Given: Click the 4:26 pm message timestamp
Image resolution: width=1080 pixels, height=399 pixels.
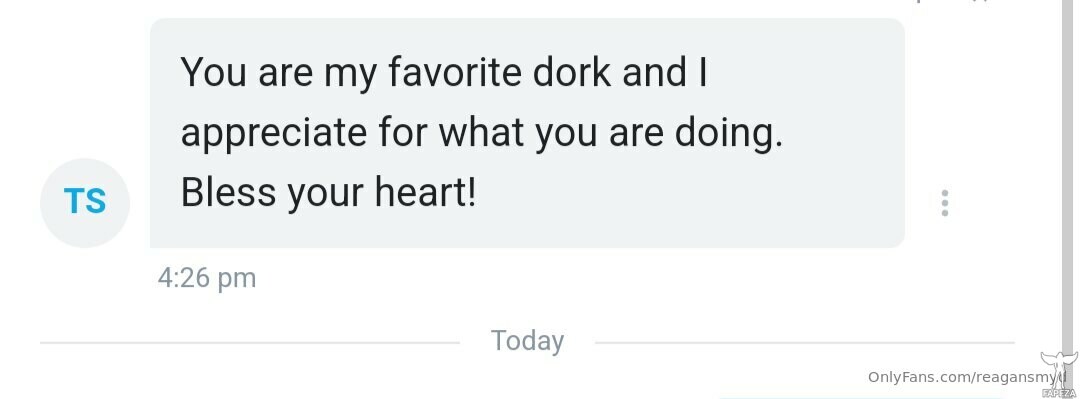Looking at the screenshot, I should tap(207, 278).
